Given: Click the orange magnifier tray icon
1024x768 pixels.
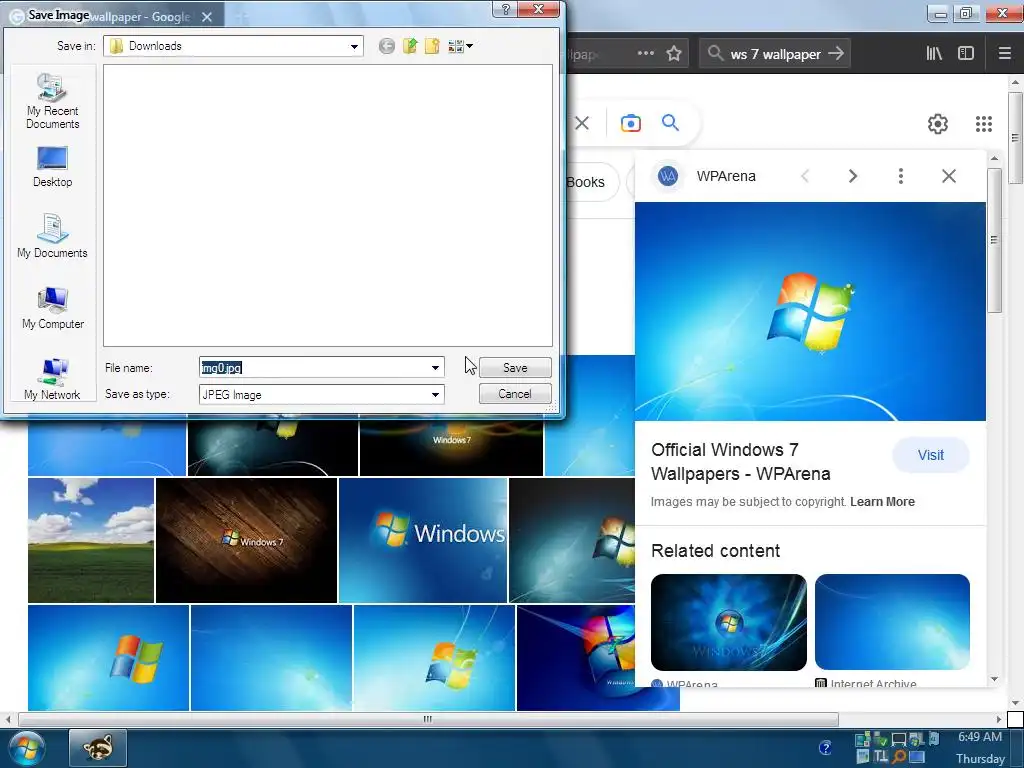Looking at the screenshot, I should click(x=899, y=757).
